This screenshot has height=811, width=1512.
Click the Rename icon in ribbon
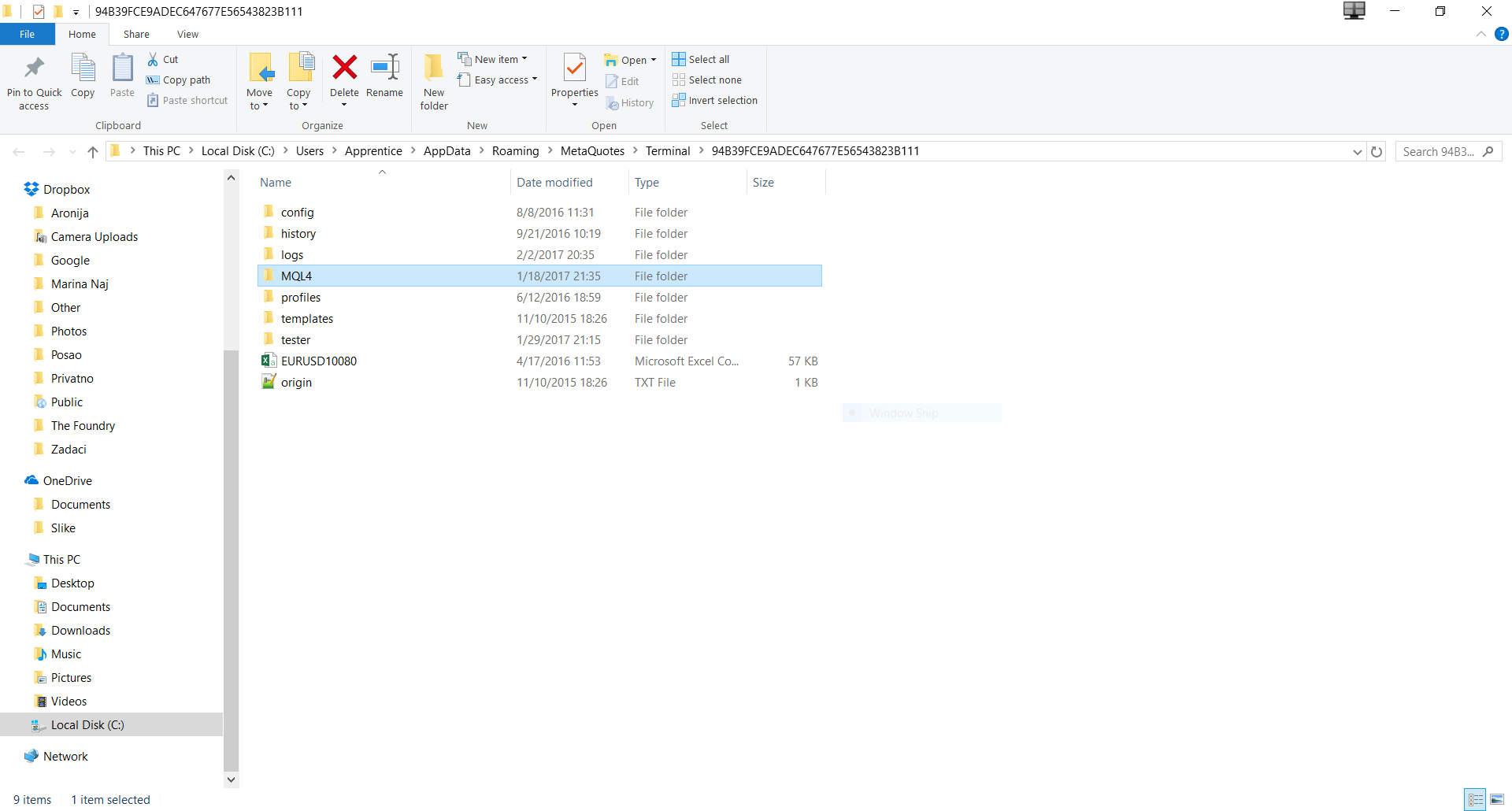click(385, 68)
